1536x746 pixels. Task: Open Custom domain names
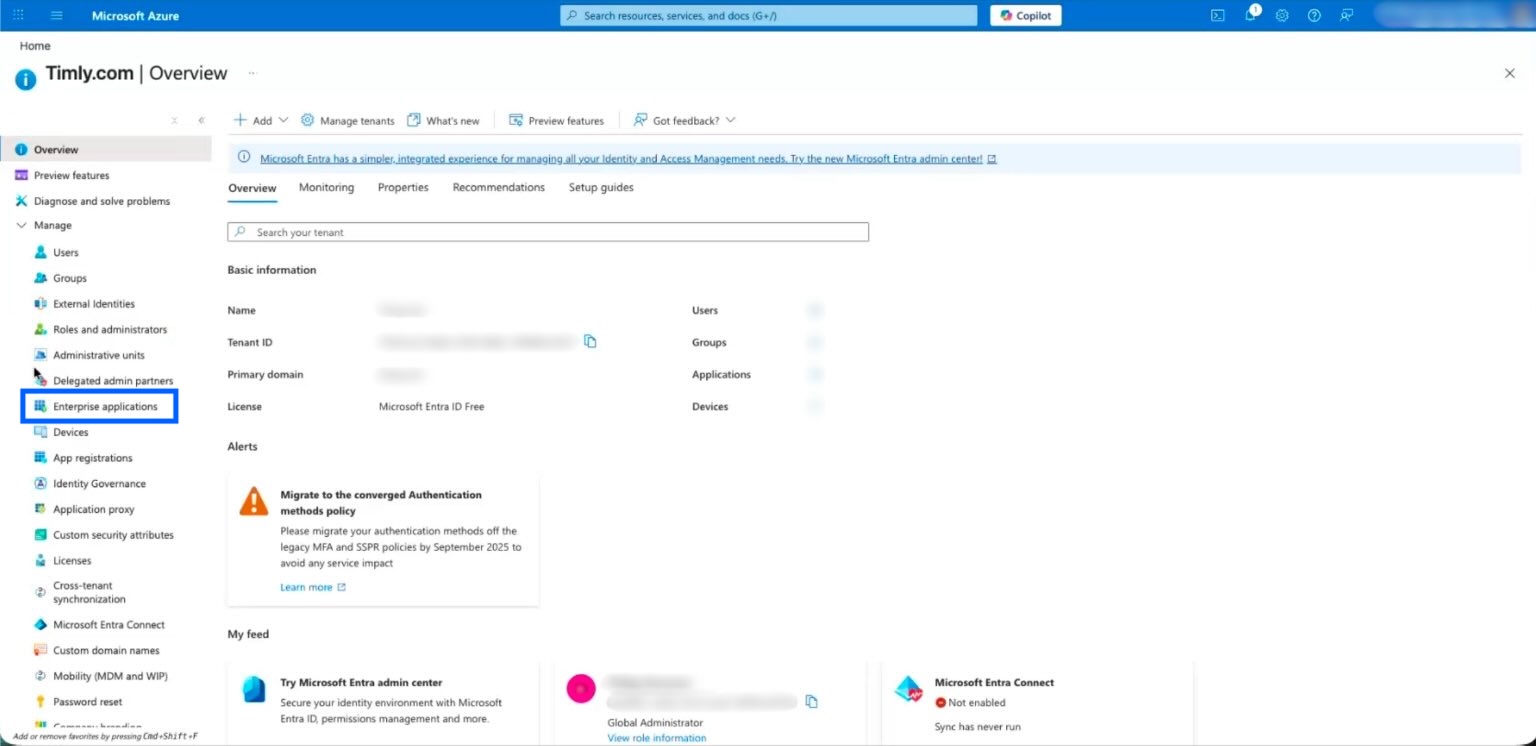(x=106, y=650)
